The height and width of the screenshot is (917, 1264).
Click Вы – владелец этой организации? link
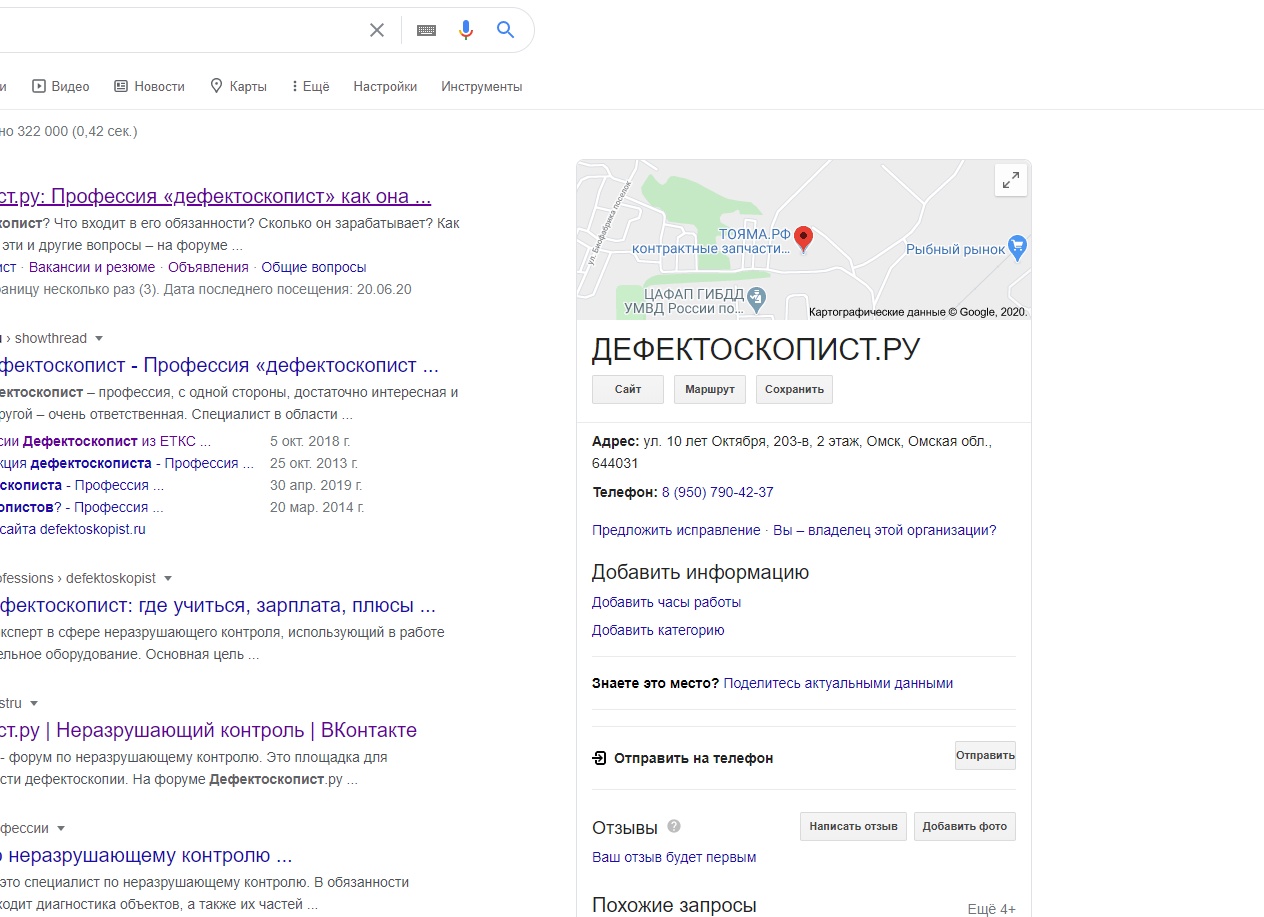885,530
